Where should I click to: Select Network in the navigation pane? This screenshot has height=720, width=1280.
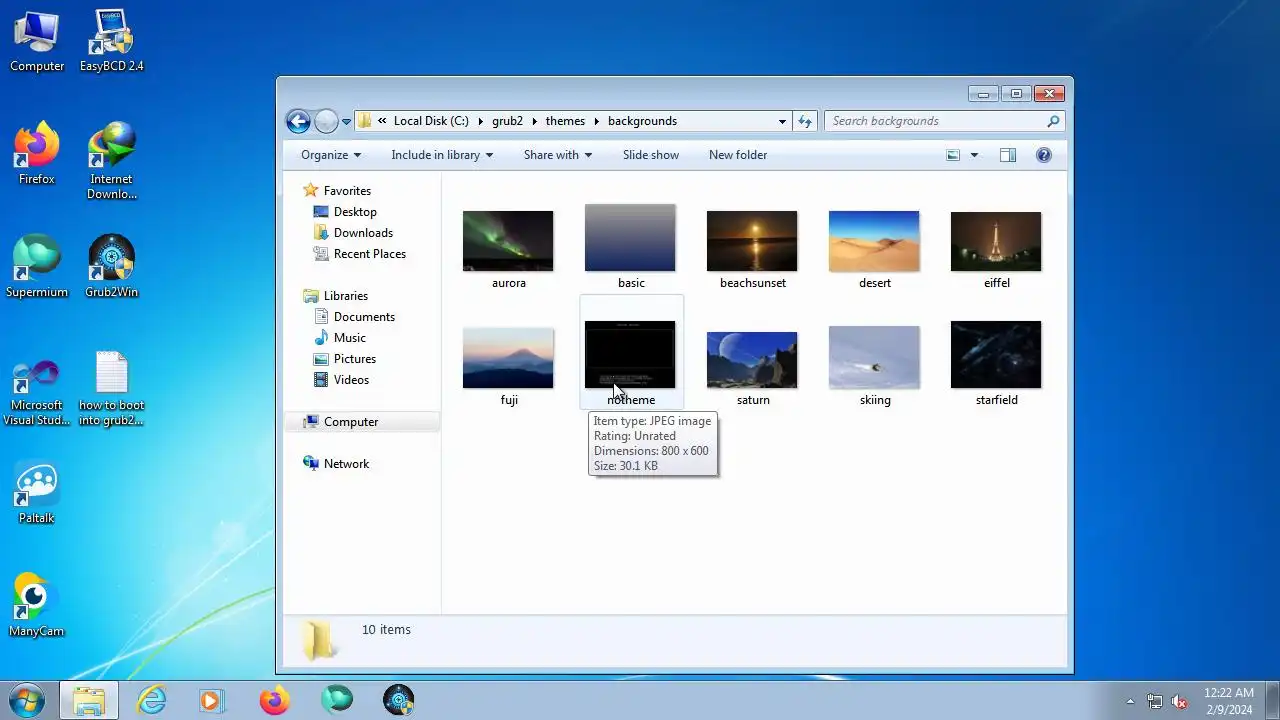[337, 464]
